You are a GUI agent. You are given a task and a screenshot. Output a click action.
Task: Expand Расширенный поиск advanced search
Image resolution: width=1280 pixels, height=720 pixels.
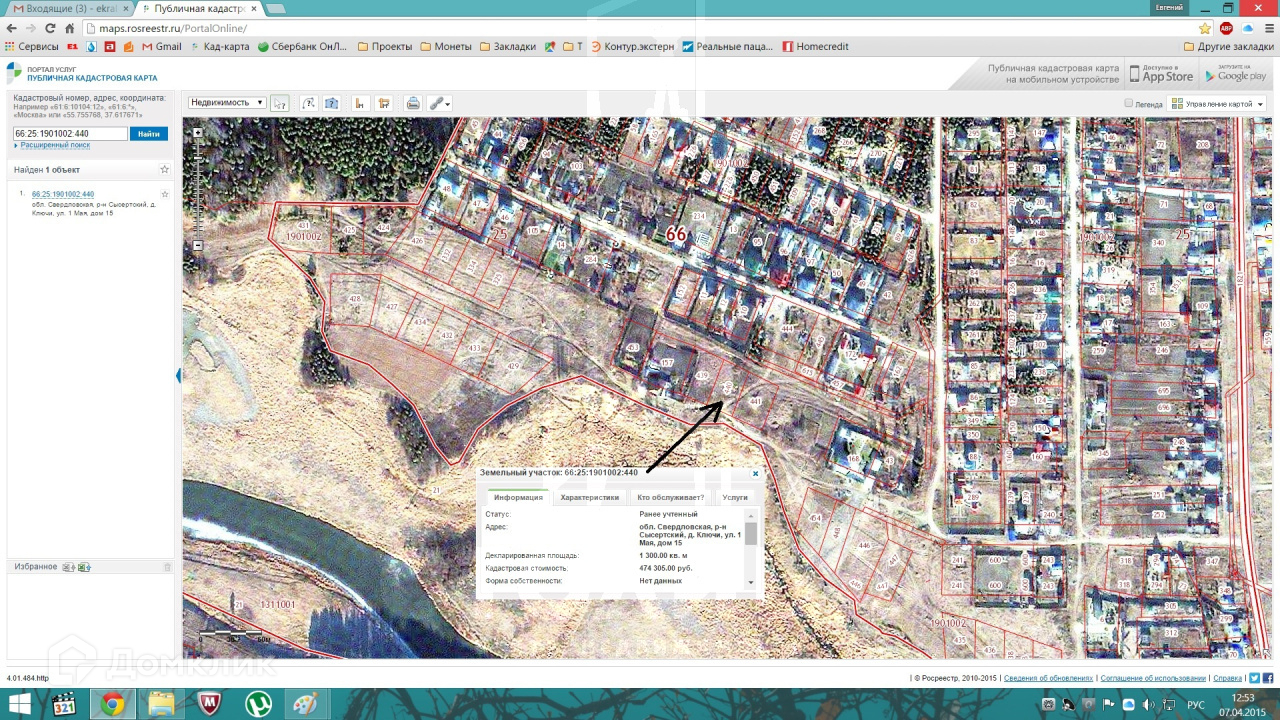point(55,145)
